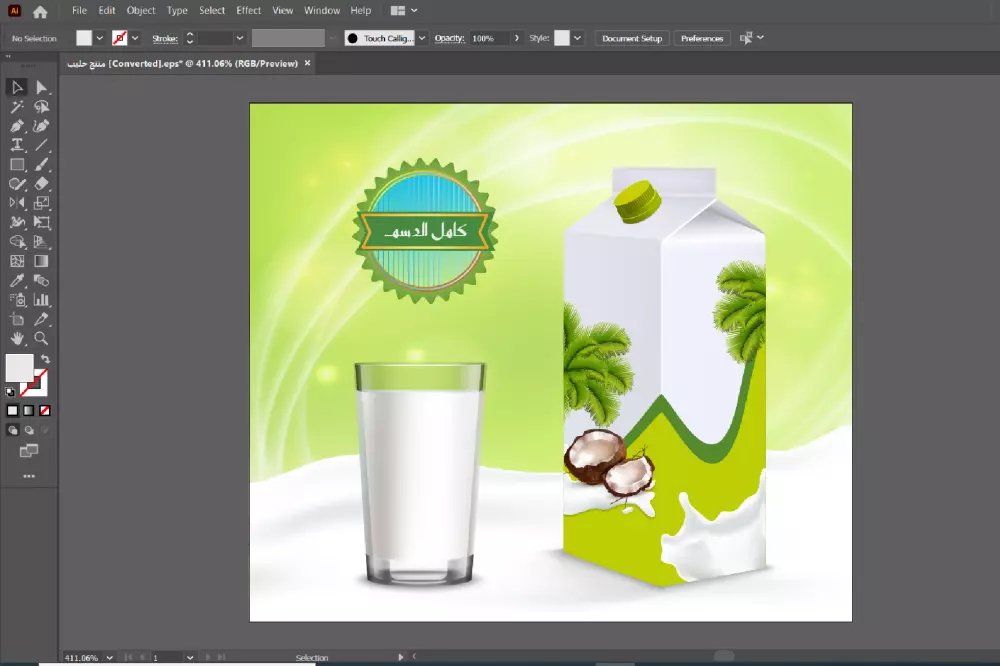Select the Eraser tool
1000x666 pixels.
click(x=43, y=183)
